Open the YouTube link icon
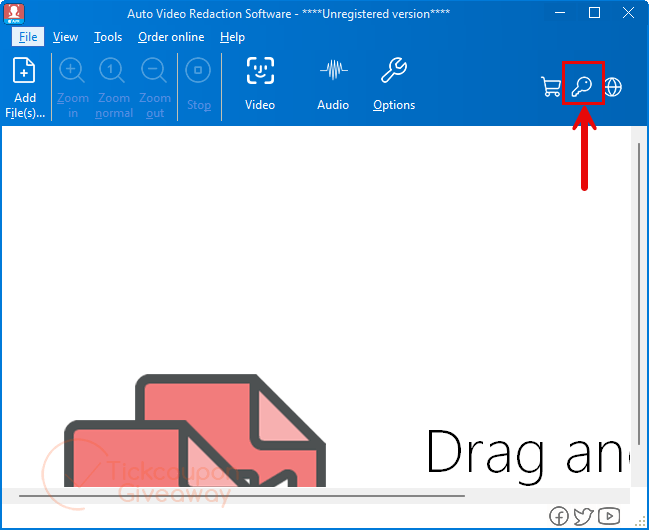The width and height of the screenshot is (649, 530). click(x=609, y=516)
